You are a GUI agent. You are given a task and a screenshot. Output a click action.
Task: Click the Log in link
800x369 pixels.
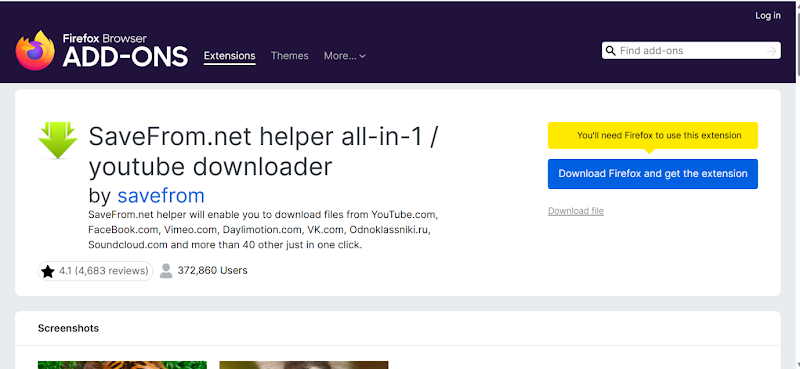(768, 16)
